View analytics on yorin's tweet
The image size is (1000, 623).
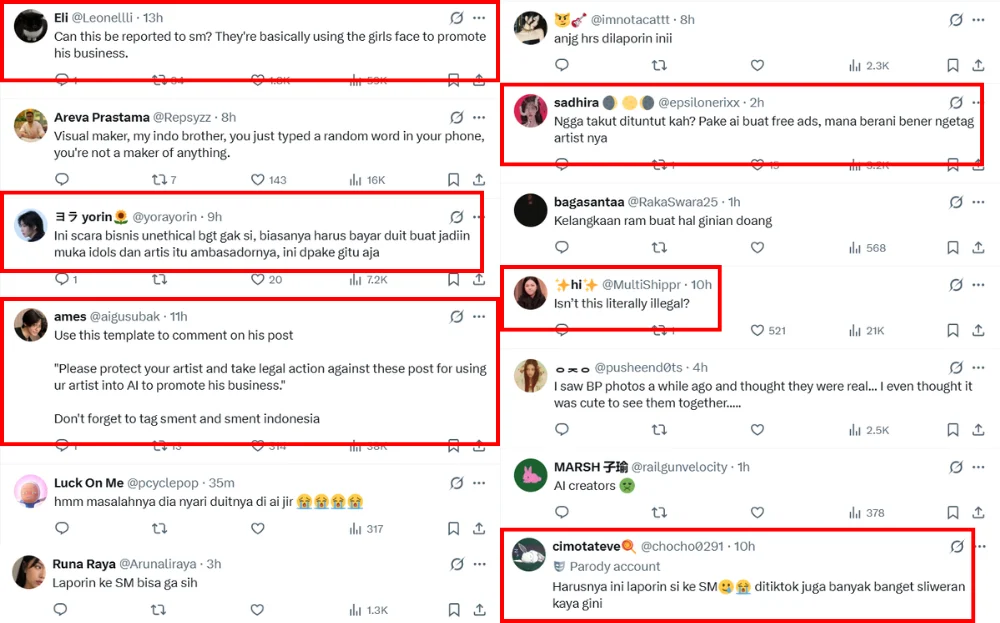click(355, 280)
